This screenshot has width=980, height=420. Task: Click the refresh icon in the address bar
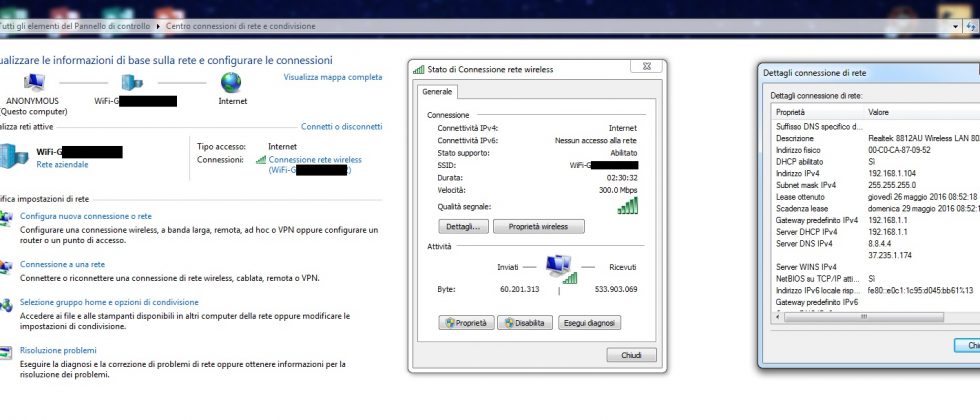(972, 26)
